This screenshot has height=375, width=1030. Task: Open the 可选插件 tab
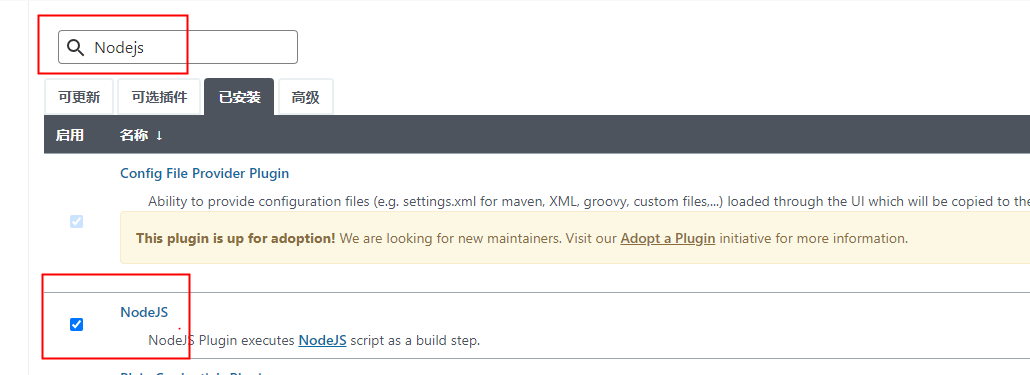tap(159, 97)
